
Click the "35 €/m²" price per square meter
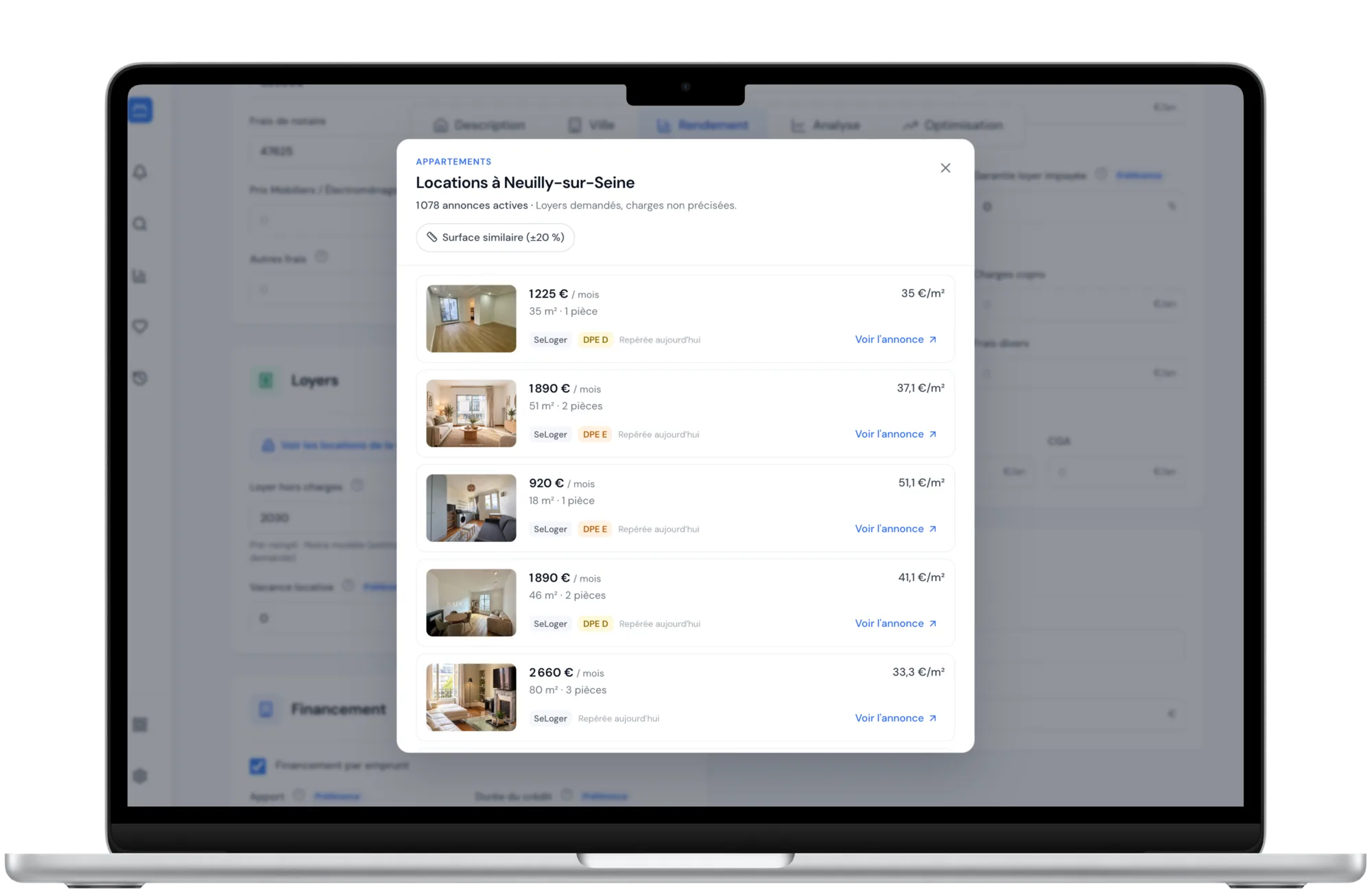pos(923,294)
